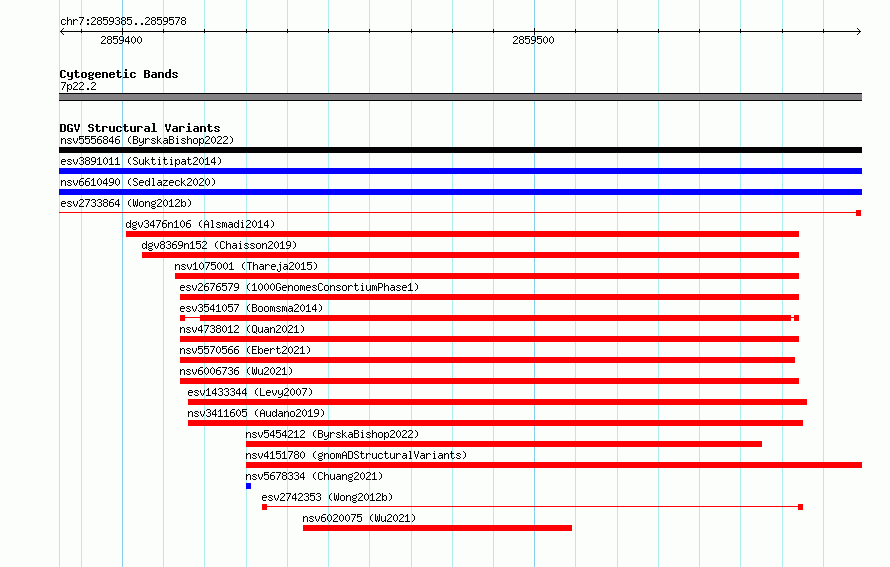Open the esv2742353 (Wong2012b) label
The image size is (890, 567).
(328, 497)
